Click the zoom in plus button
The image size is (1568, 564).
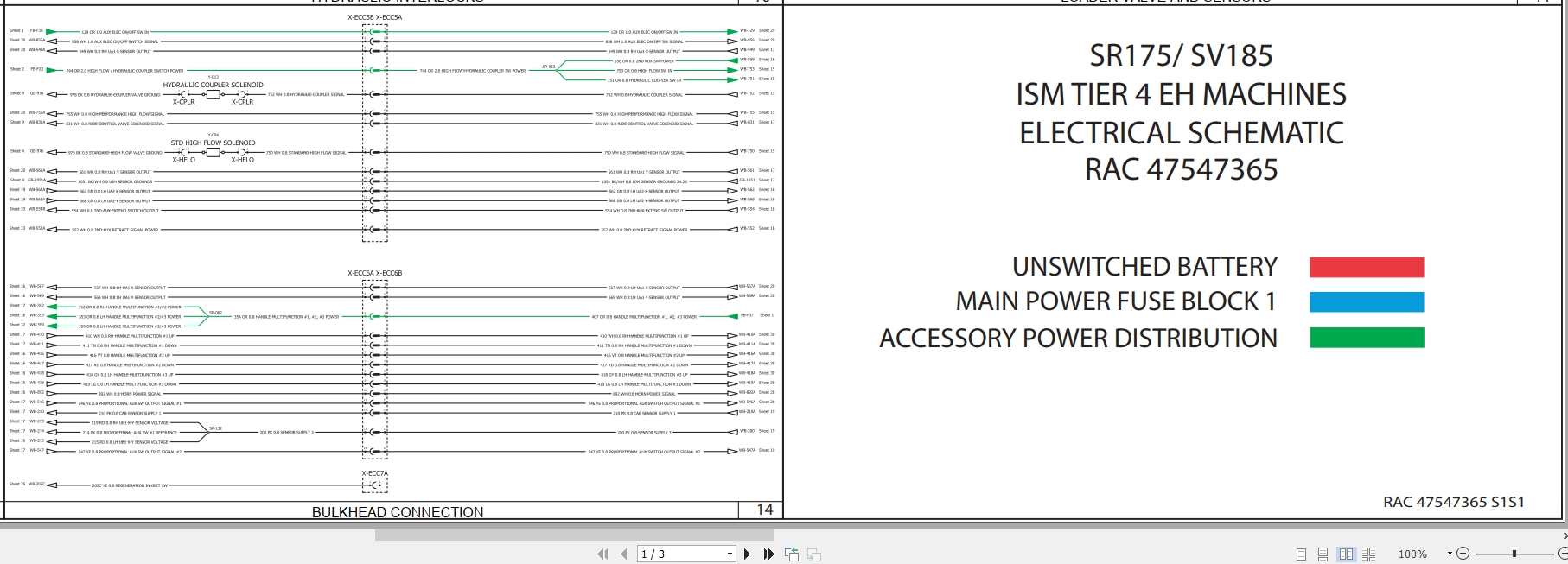[1563, 554]
